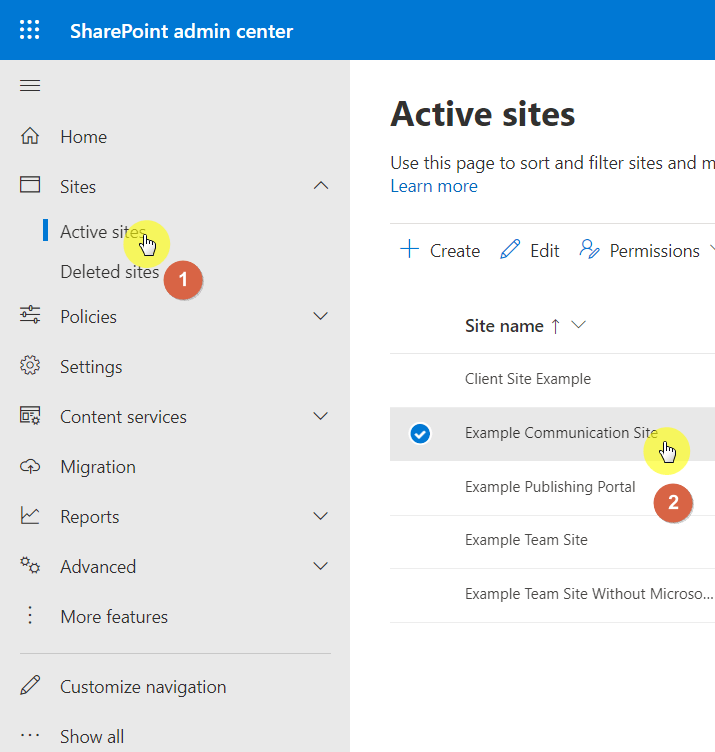Go to Home in the navigation

(x=83, y=137)
